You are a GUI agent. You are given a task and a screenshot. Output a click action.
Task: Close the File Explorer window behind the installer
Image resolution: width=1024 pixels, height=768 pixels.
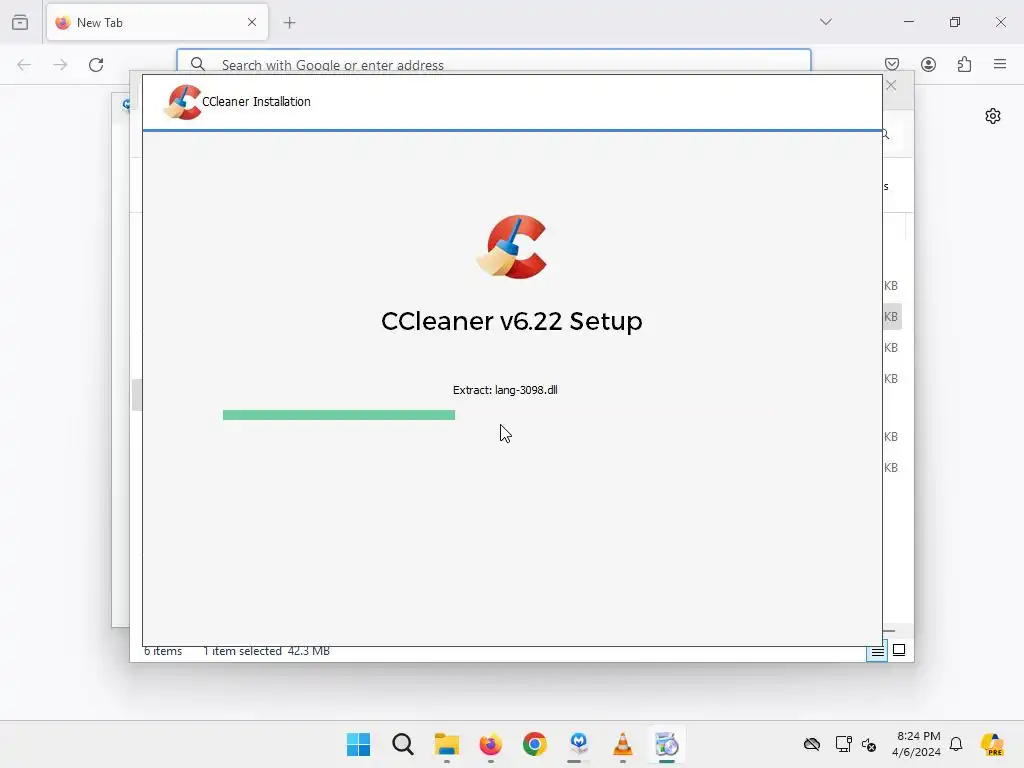click(x=891, y=86)
